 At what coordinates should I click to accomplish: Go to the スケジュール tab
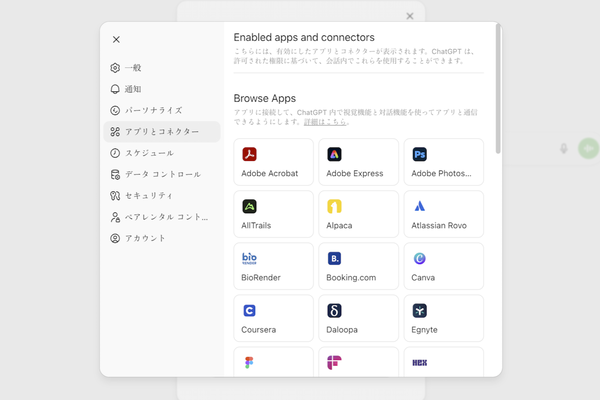pyautogui.click(x=162, y=153)
